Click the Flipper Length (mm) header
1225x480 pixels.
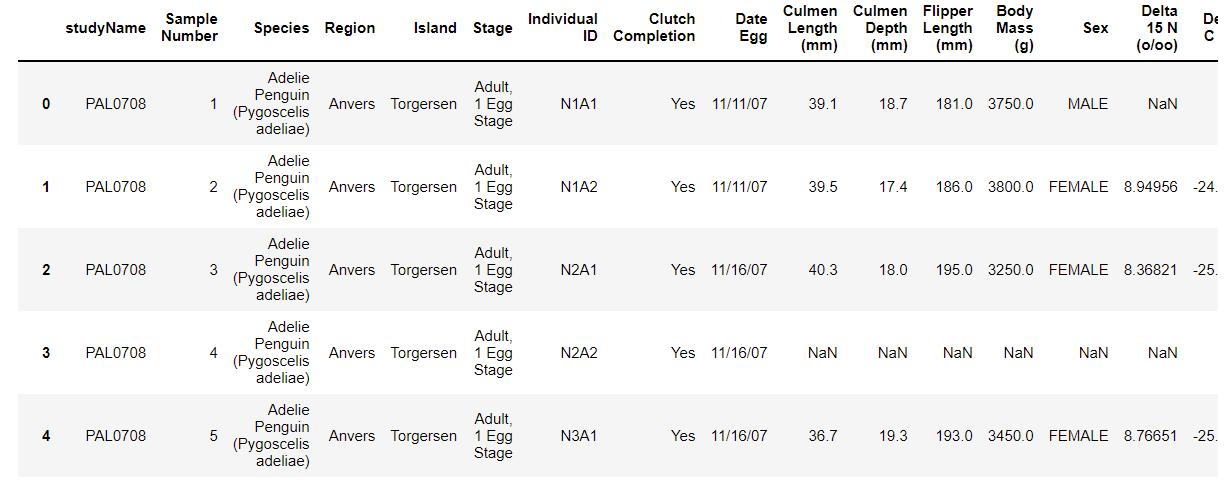[948, 28]
